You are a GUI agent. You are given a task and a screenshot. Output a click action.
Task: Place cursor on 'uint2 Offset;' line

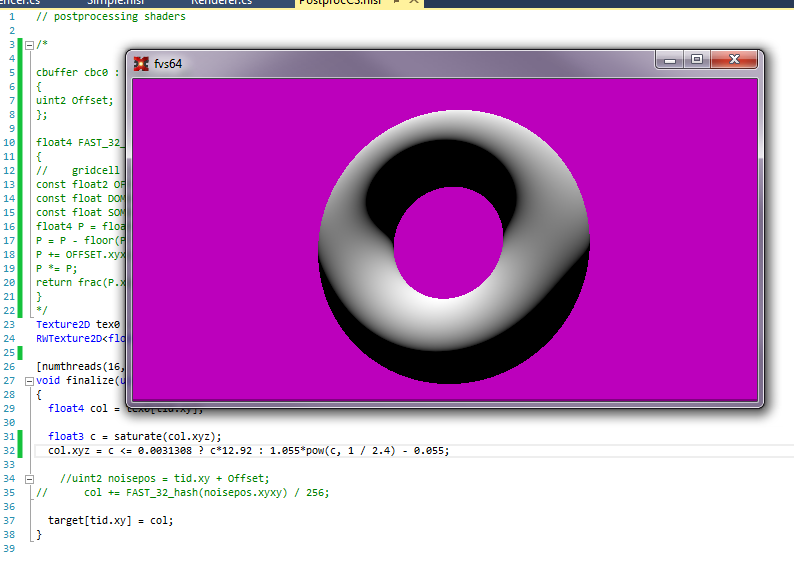pyautogui.click(x=74, y=101)
